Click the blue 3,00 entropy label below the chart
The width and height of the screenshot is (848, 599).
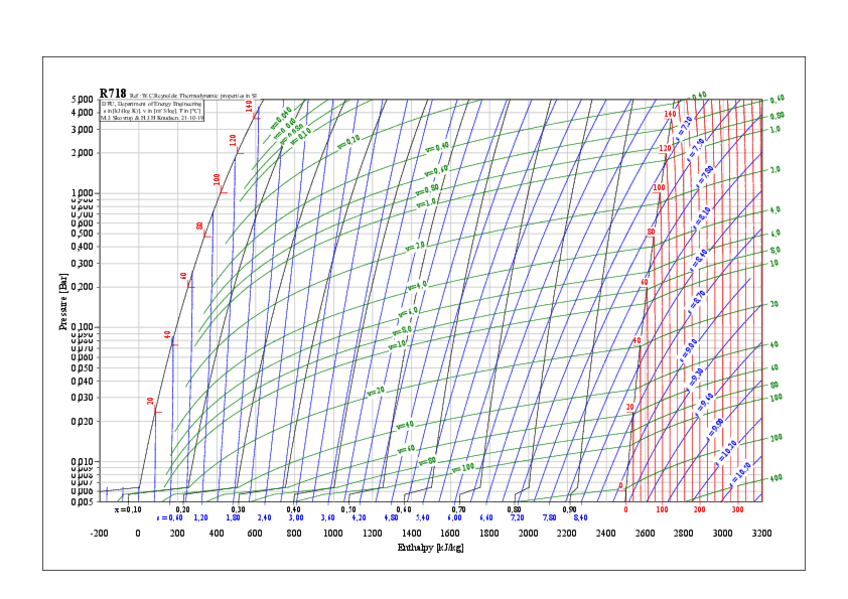click(296, 518)
